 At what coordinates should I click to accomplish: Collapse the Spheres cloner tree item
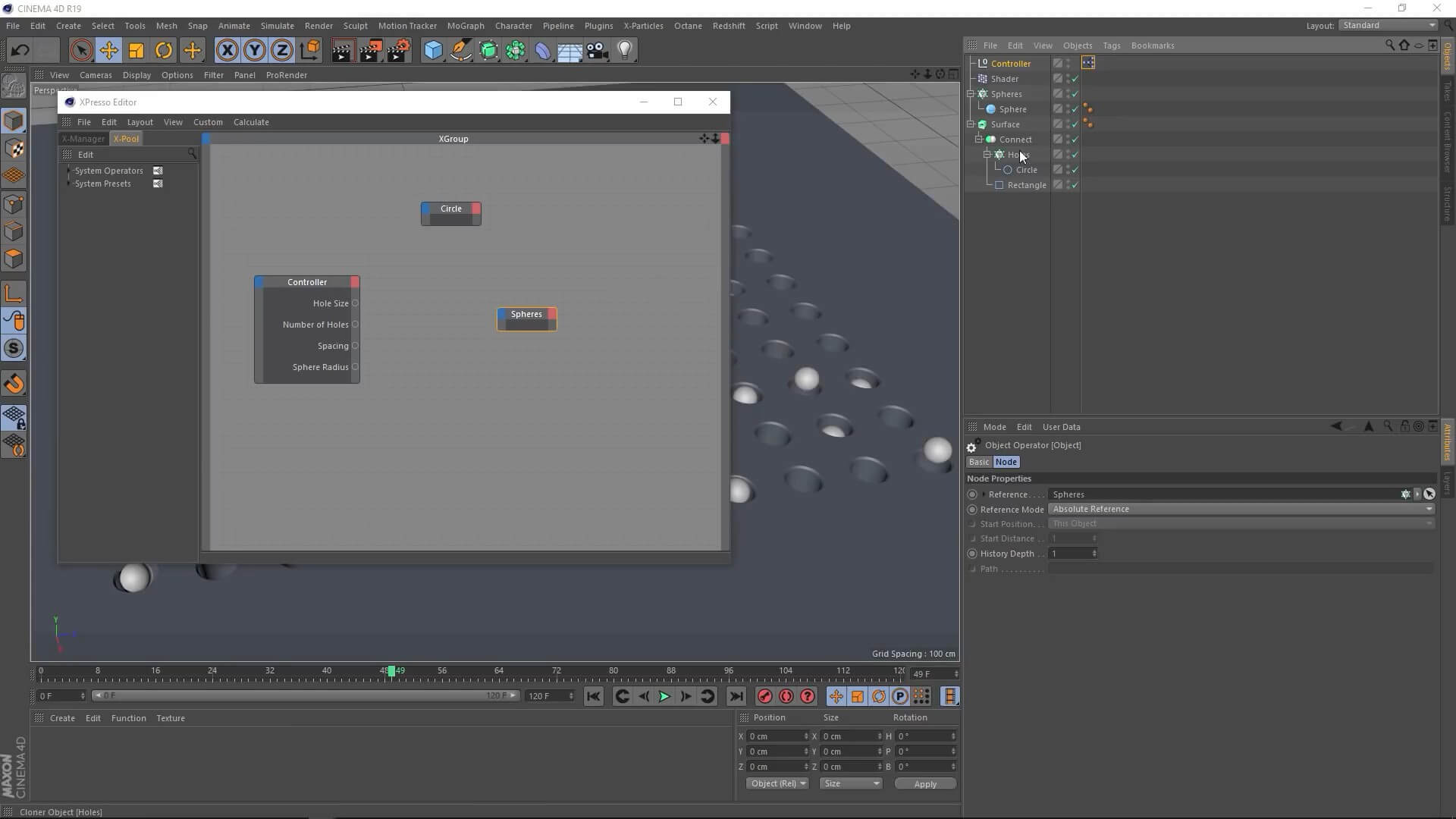tap(971, 94)
